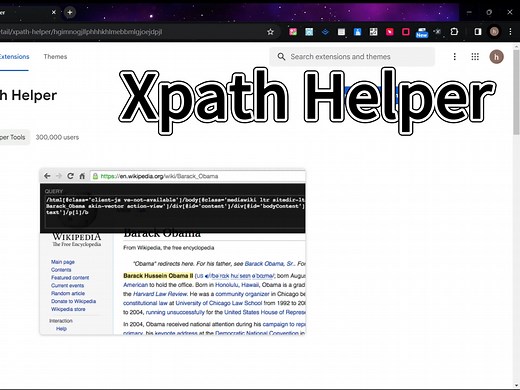This screenshot has width=520, height=390.
Task: Open the blue flask extension icon
Action: point(357,32)
